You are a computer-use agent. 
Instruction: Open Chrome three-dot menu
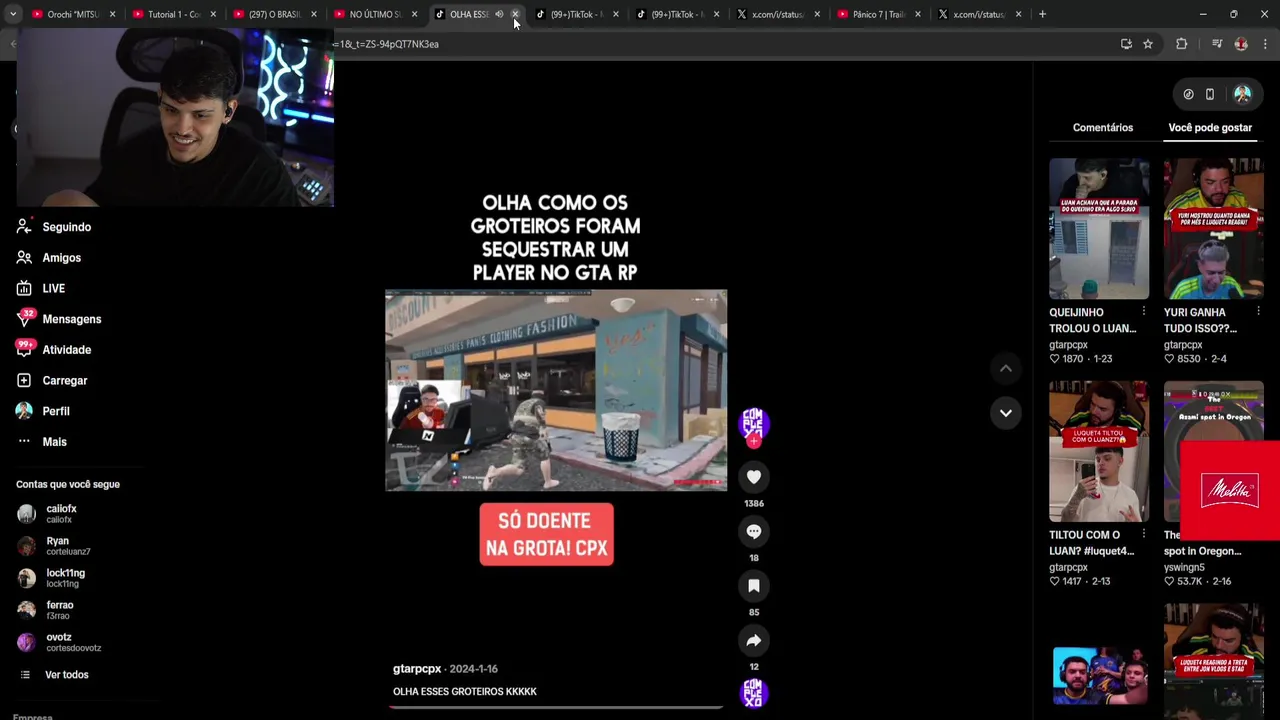[x=1265, y=44]
